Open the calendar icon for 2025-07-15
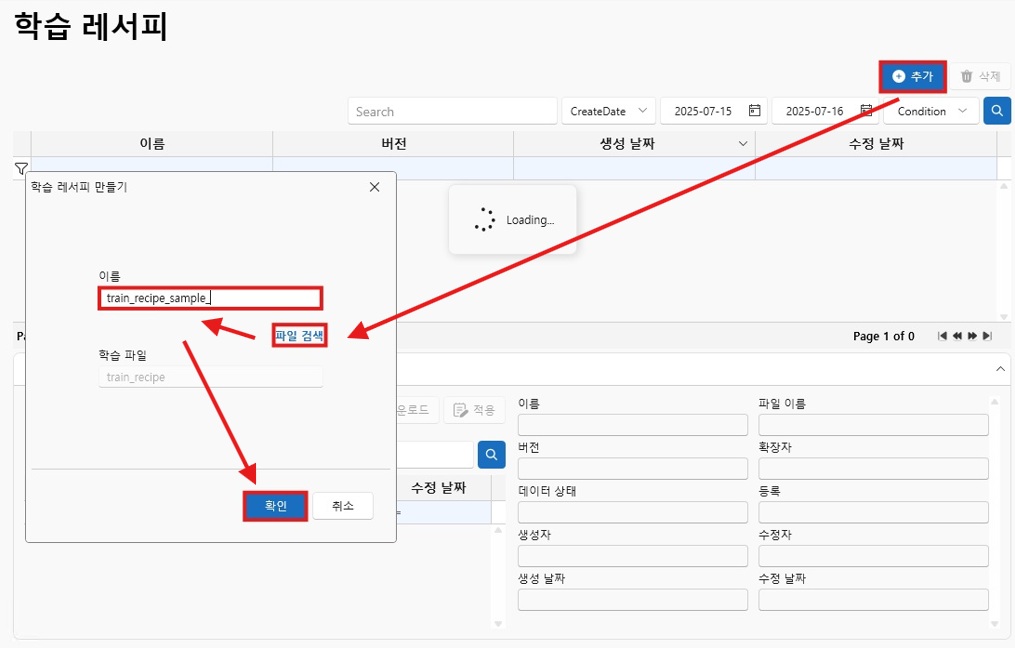Image resolution: width=1015 pixels, height=648 pixels. [x=755, y=111]
